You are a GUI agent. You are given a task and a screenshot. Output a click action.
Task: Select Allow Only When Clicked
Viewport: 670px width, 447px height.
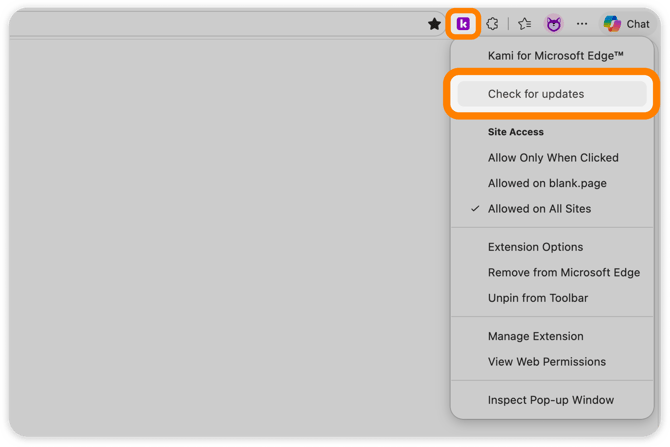(x=552, y=158)
